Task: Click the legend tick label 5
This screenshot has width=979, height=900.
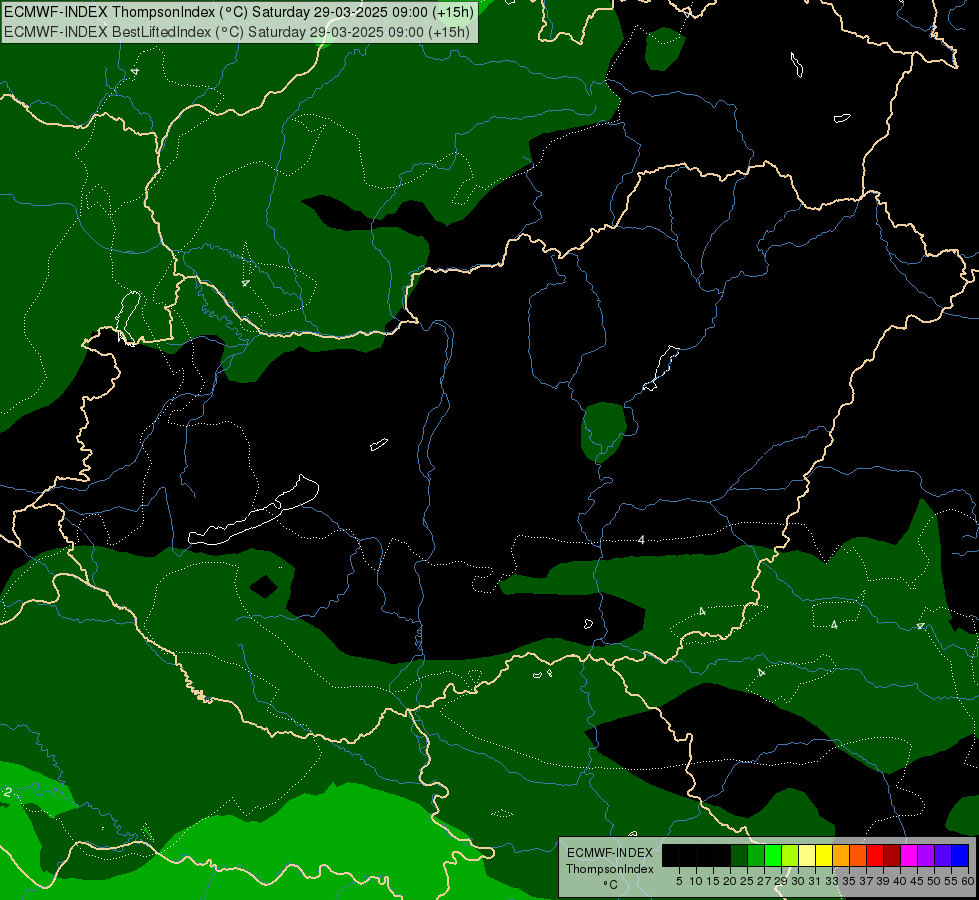Action: [679, 881]
